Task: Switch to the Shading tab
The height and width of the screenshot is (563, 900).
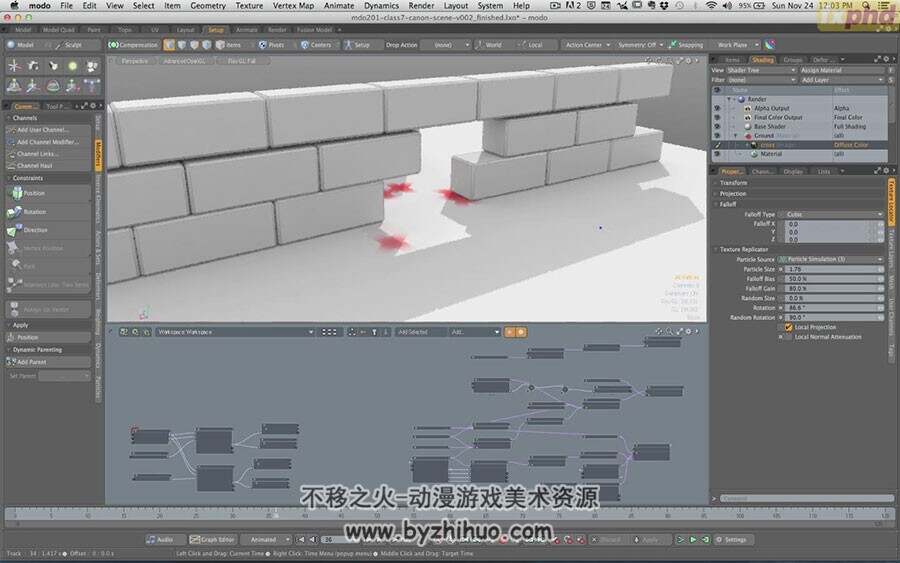Action: point(763,60)
